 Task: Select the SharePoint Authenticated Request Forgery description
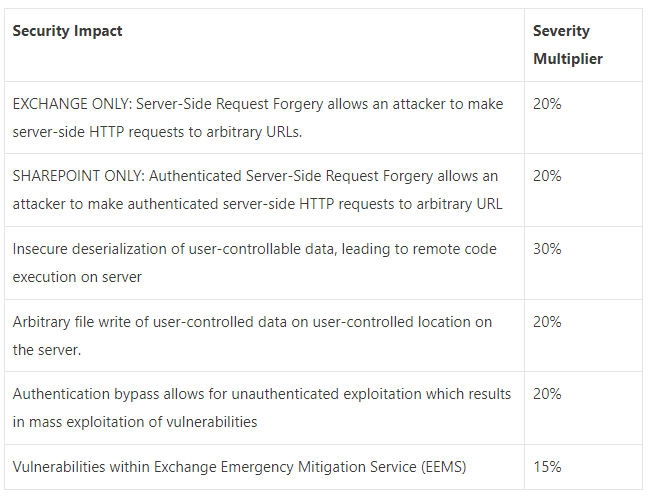(255, 190)
